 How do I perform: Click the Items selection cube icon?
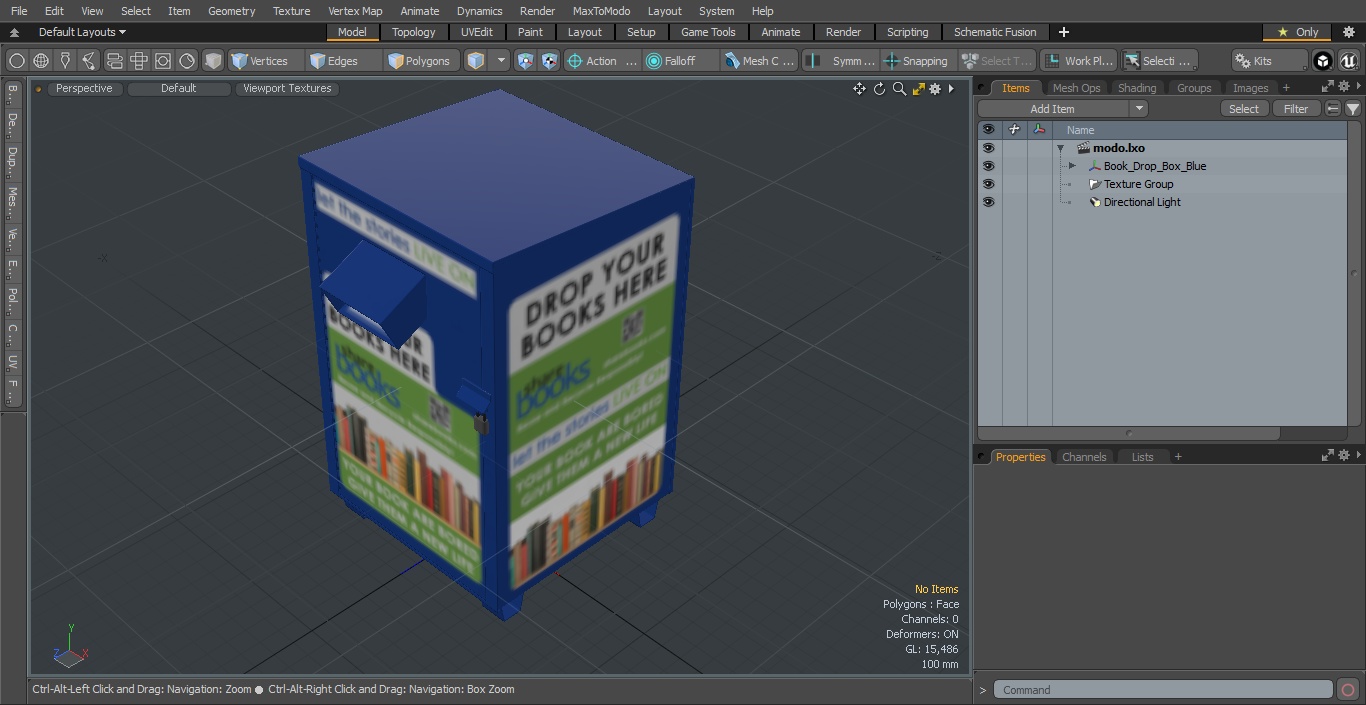(x=476, y=61)
